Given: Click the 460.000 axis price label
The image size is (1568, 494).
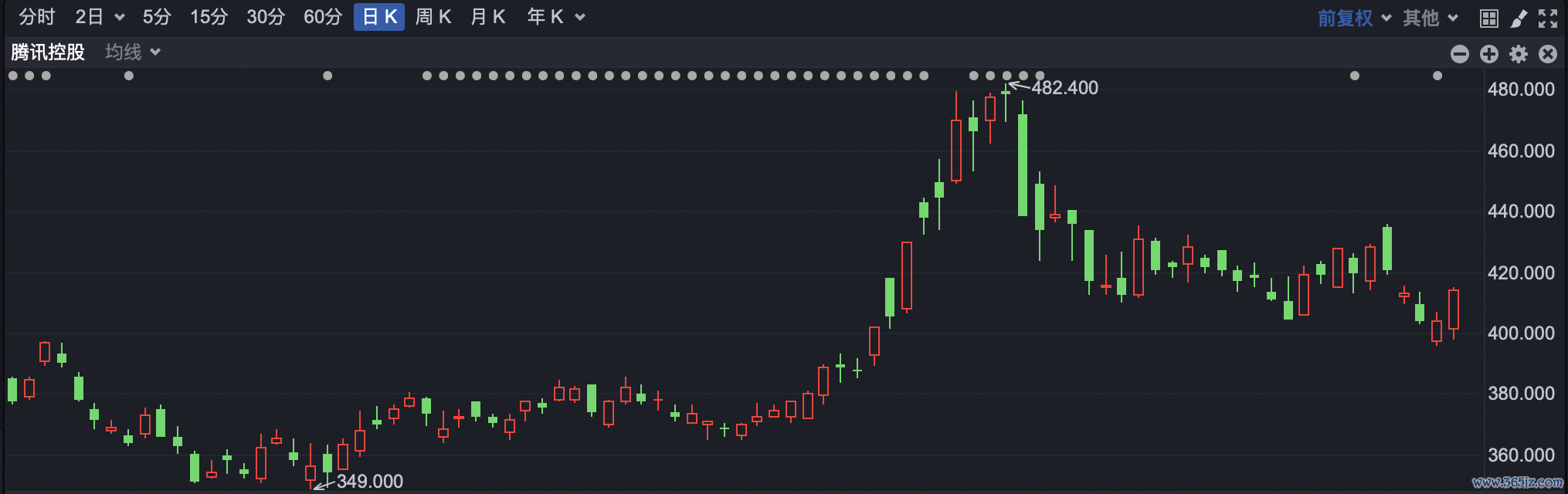Looking at the screenshot, I should (1521, 151).
